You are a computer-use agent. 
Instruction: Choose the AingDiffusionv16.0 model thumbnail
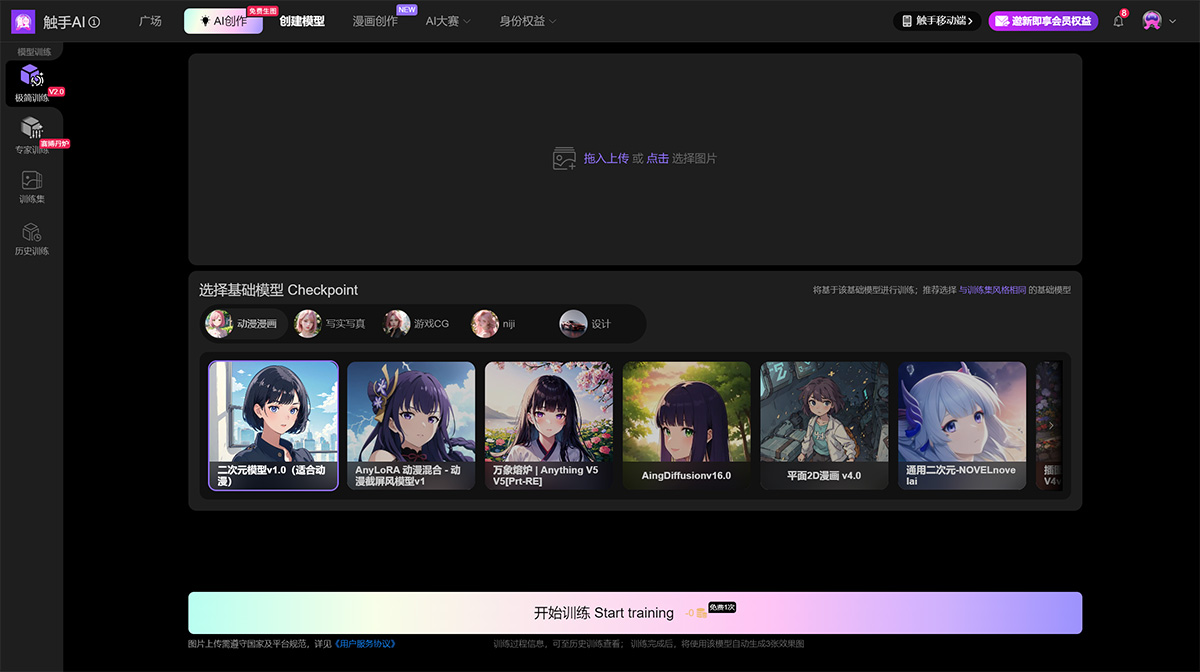[x=686, y=425]
